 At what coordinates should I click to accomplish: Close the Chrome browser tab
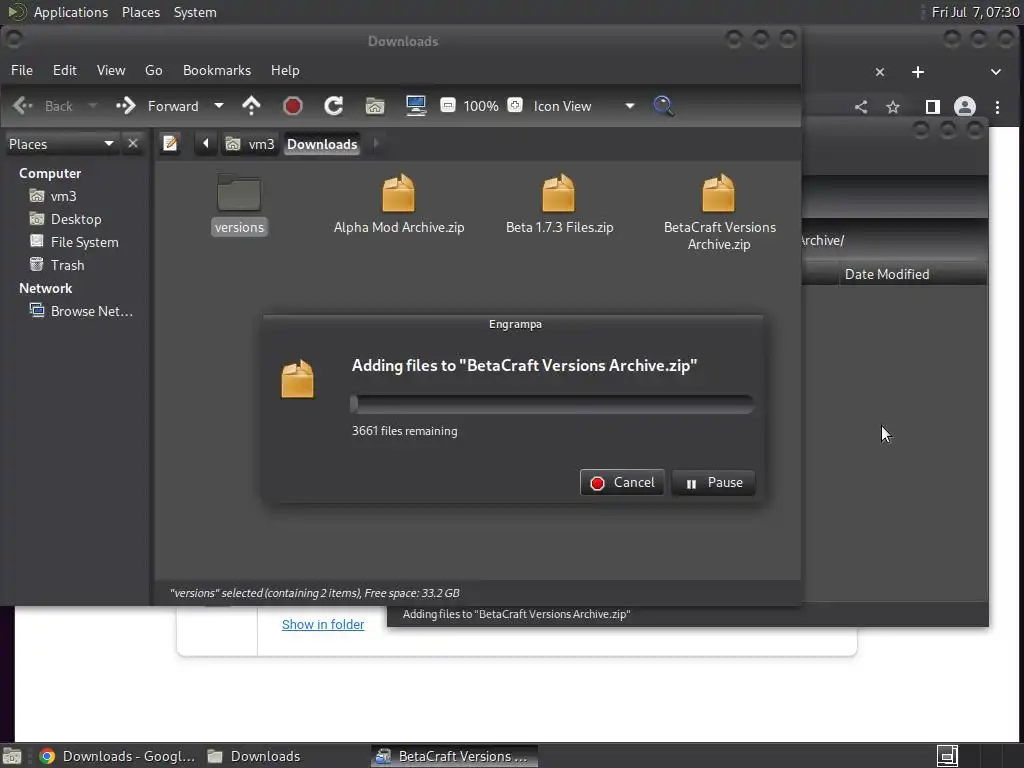(880, 72)
